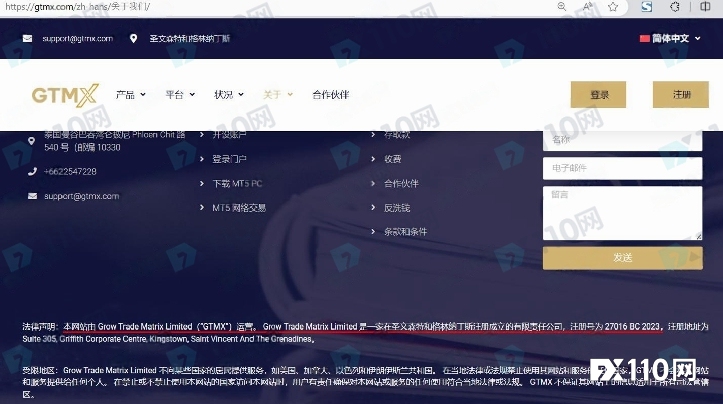Viewport: 723px width, 404px height.
Task: Click the 电子邮件 input field
Action: coord(622,168)
